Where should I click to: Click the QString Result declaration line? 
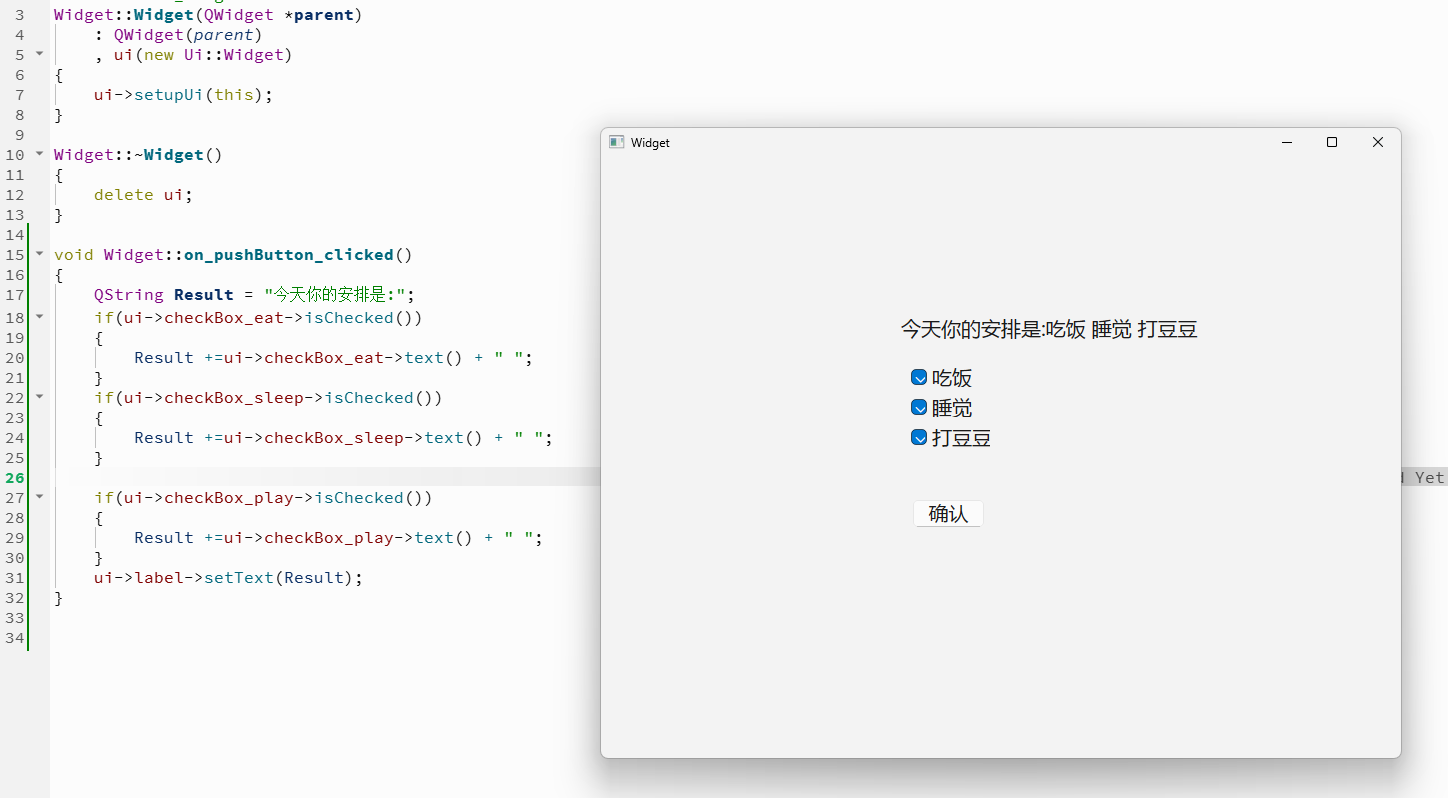tap(254, 295)
